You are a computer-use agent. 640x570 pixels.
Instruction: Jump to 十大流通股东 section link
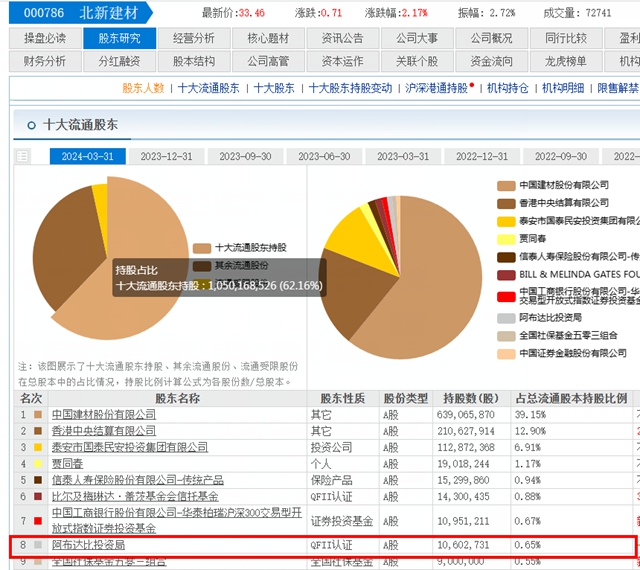(209, 88)
